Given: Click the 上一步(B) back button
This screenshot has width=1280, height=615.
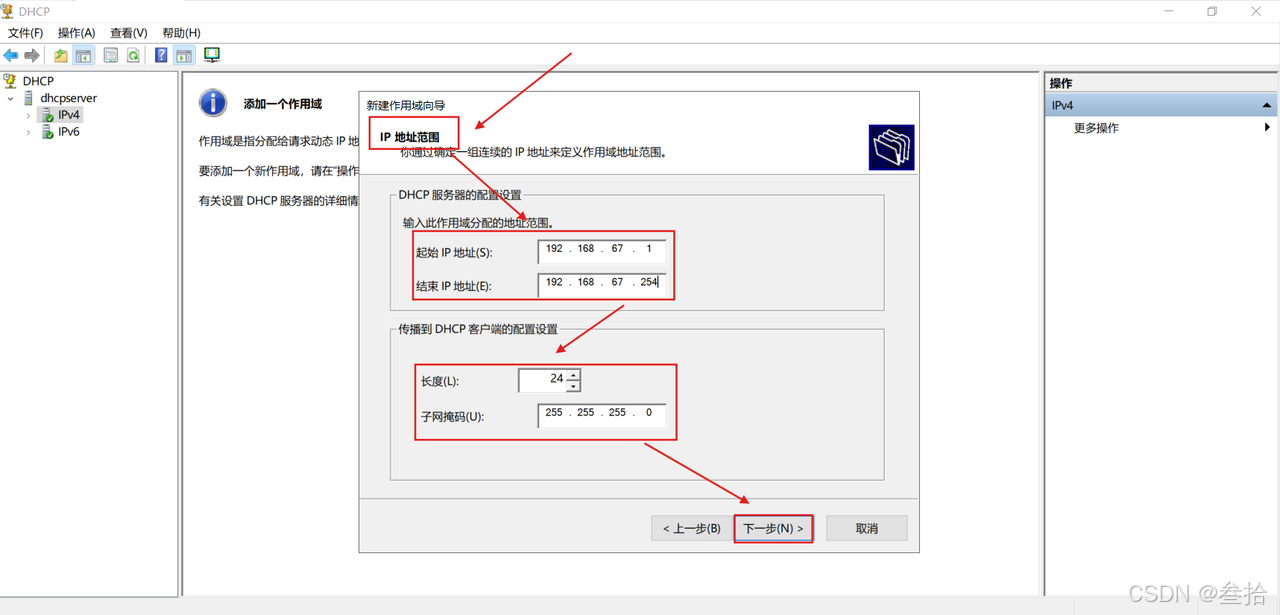Looking at the screenshot, I should [x=692, y=528].
